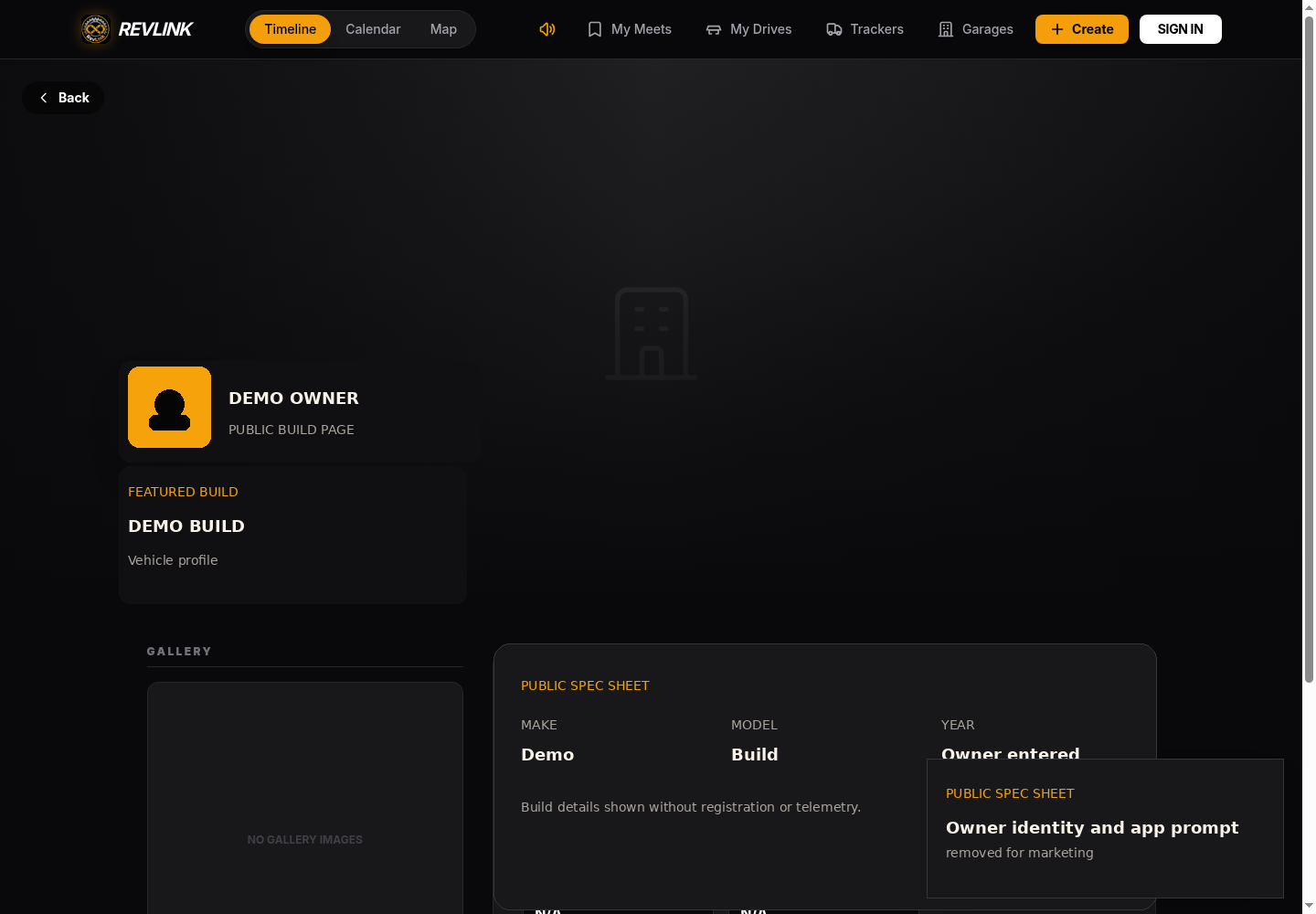Go back with the Back button
The width and height of the screenshot is (1316, 914).
click(63, 98)
